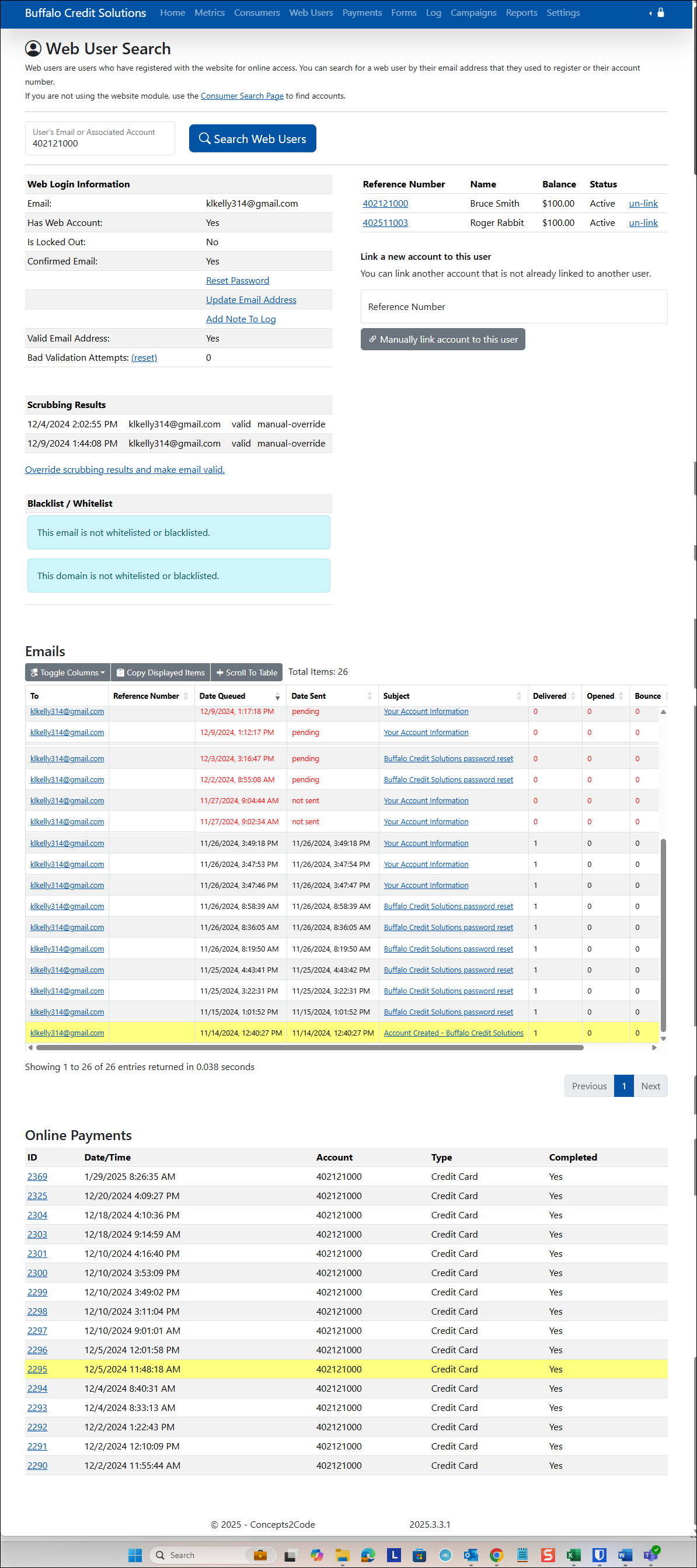The height and width of the screenshot is (1568, 697).
Task: Open the blue L app on the taskbar
Action: (394, 1555)
